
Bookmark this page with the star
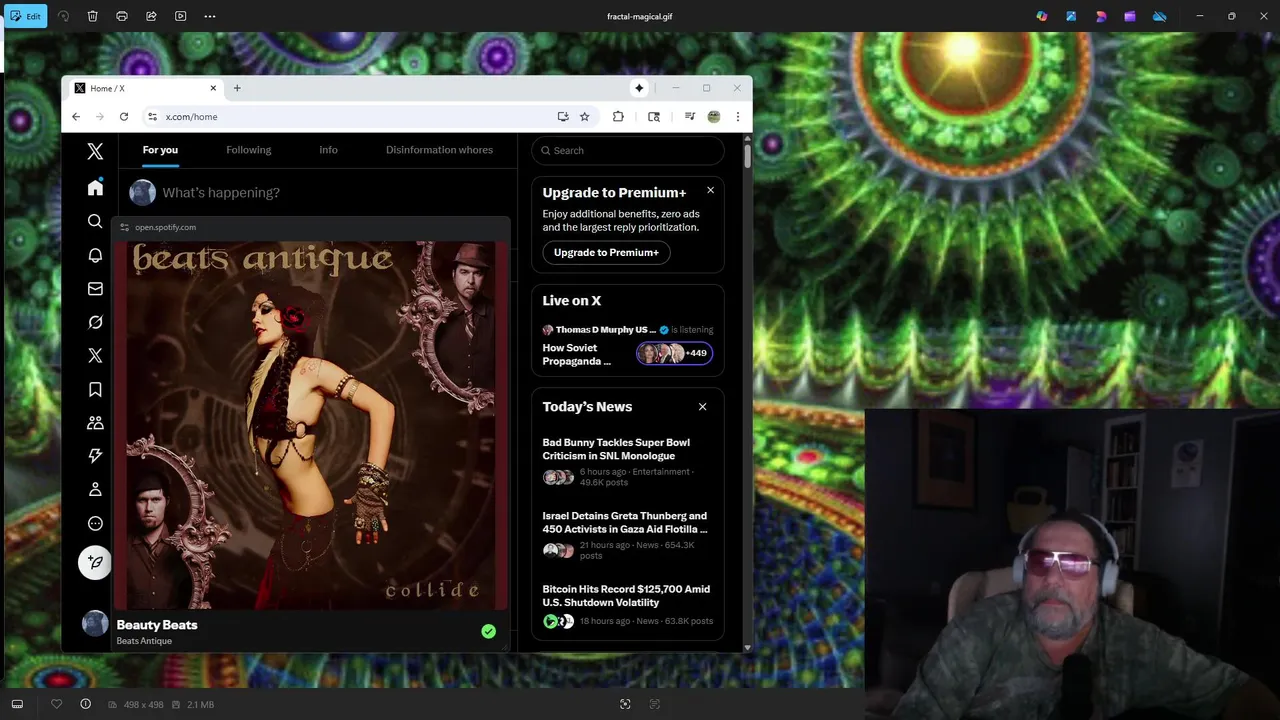pyautogui.click(x=585, y=117)
